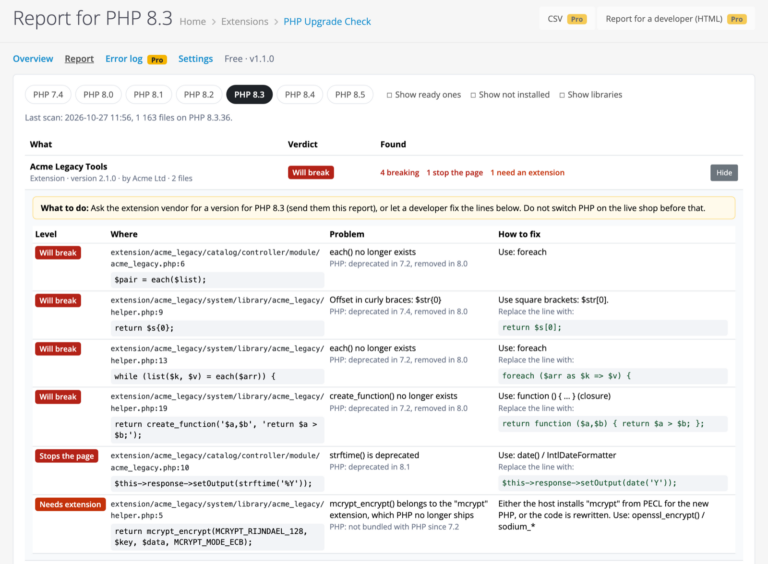
Task: Go to Home in the breadcrumb
Action: tap(192, 22)
